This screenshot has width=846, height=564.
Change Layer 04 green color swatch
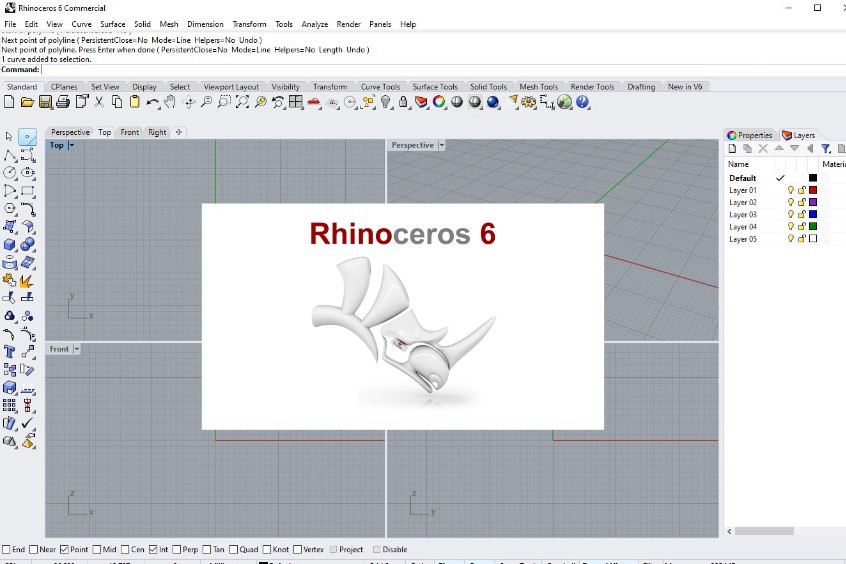click(813, 226)
